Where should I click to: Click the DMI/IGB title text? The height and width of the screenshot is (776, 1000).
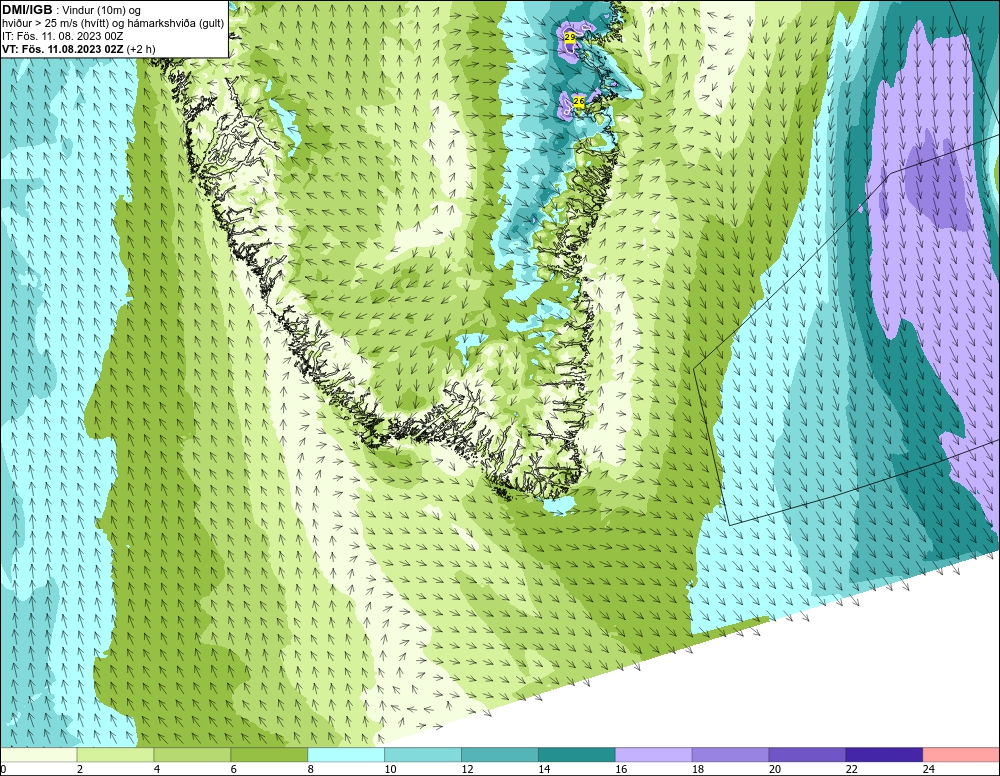pyautogui.click(x=27, y=10)
